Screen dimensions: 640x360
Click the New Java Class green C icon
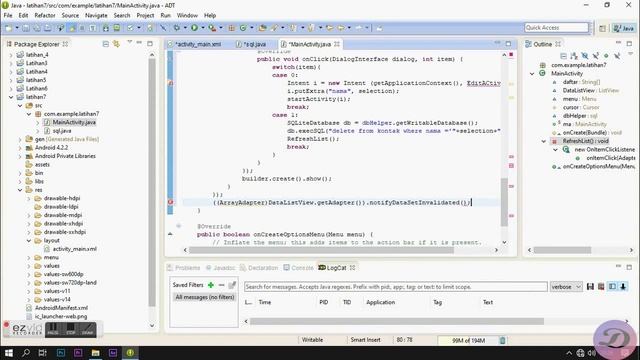[243, 28]
